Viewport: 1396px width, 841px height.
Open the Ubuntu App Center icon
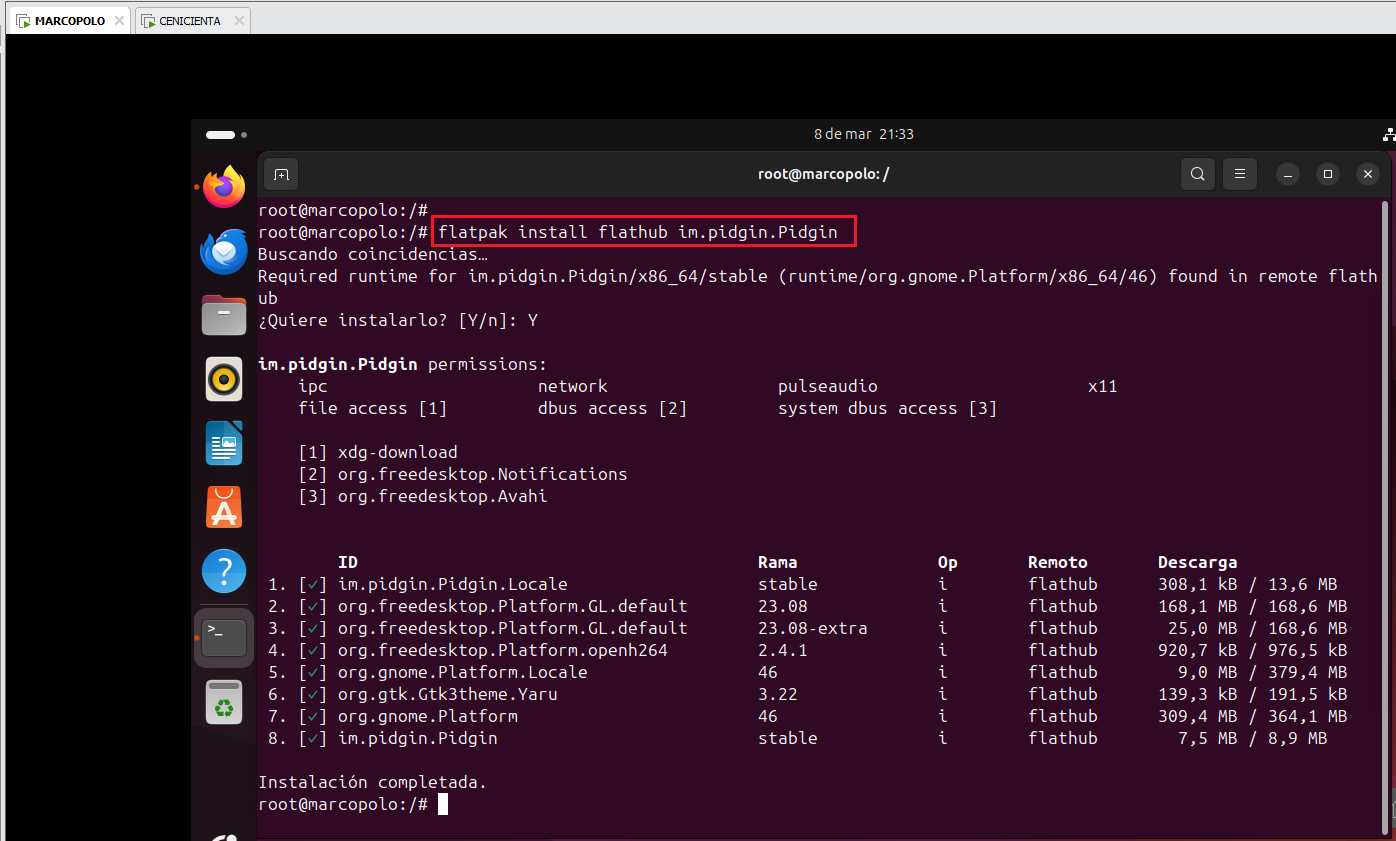[224, 507]
